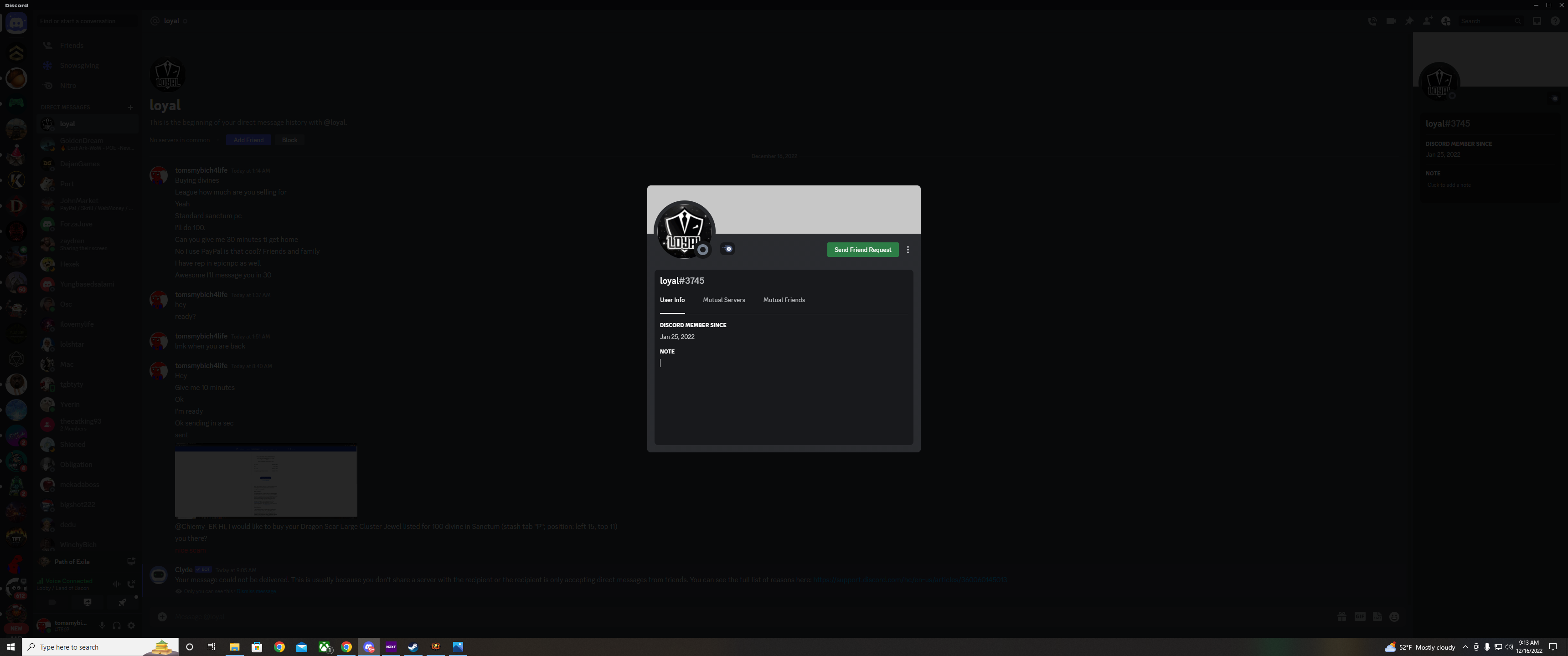Open the DejanGames direct message
Viewport: 1568px width, 656px height.
point(87,164)
